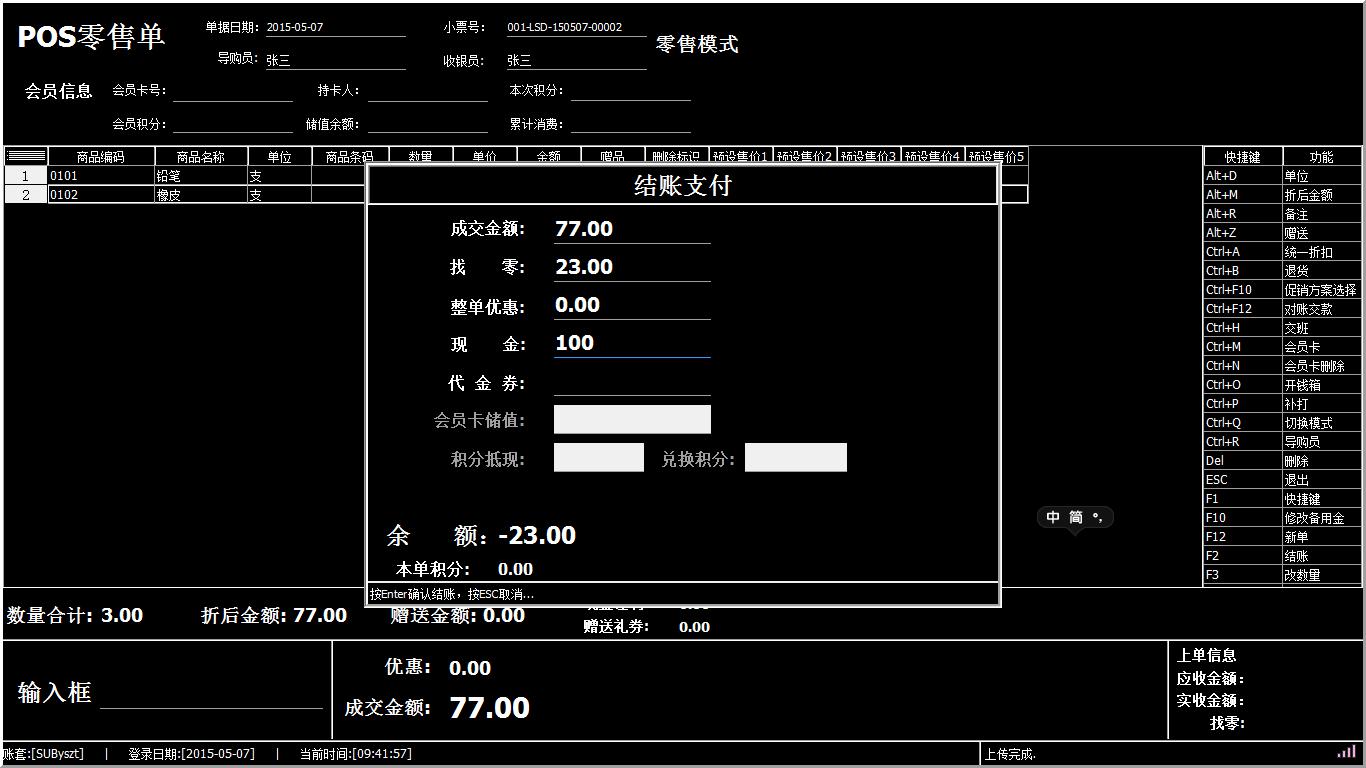Click the 会员卡储值 stored value box
The height and width of the screenshot is (768, 1366).
tap(632, 420)
